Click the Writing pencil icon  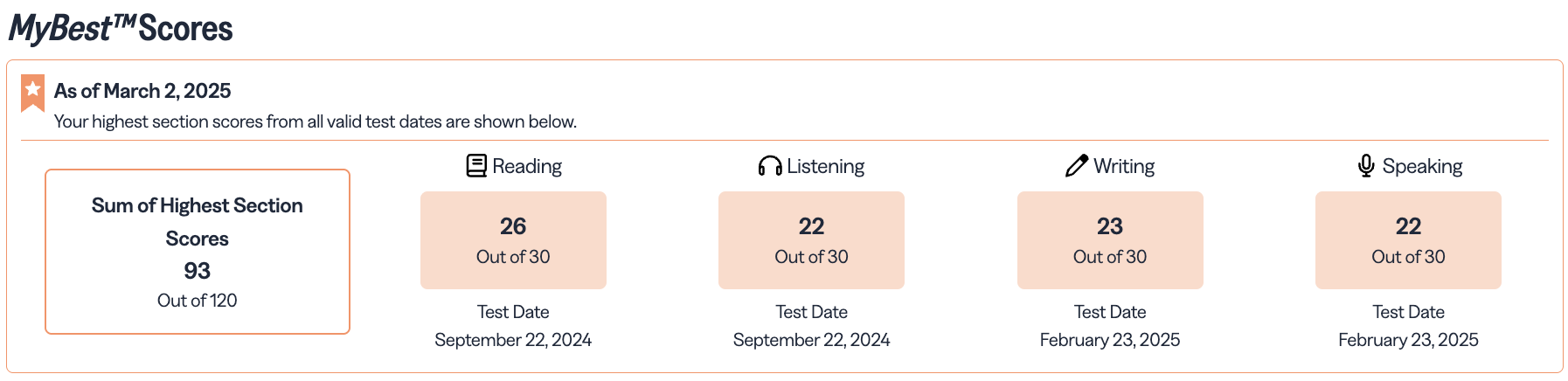(x=1077, y=166)
